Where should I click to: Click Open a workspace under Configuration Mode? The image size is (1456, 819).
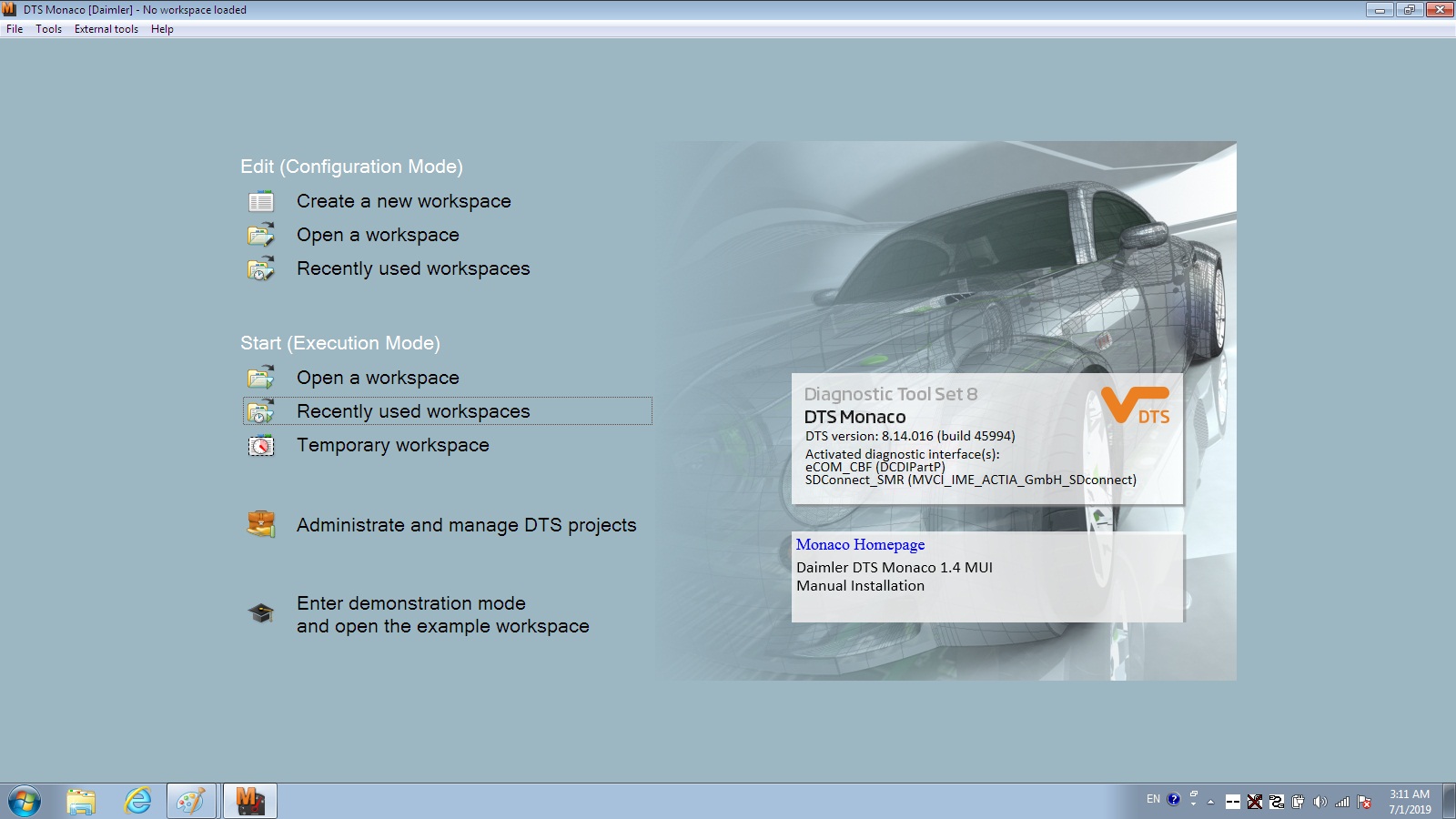click(378, 235)
